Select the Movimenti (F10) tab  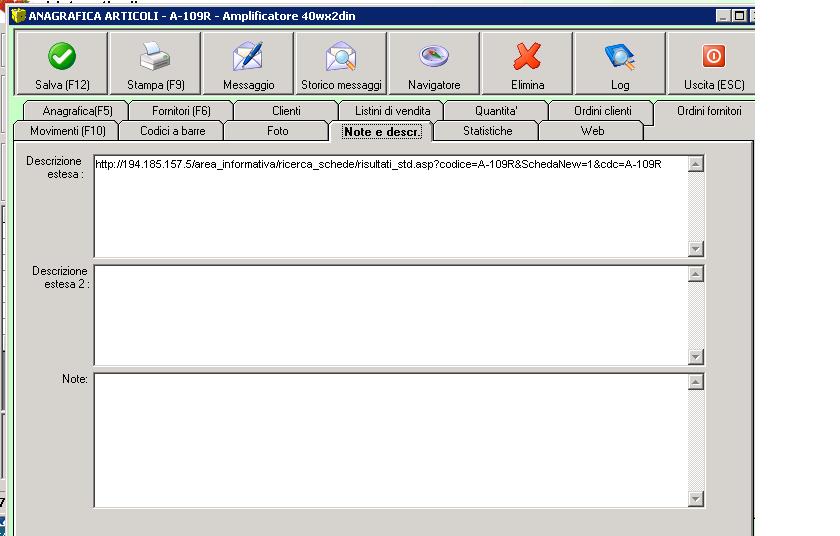coord(67,131)
